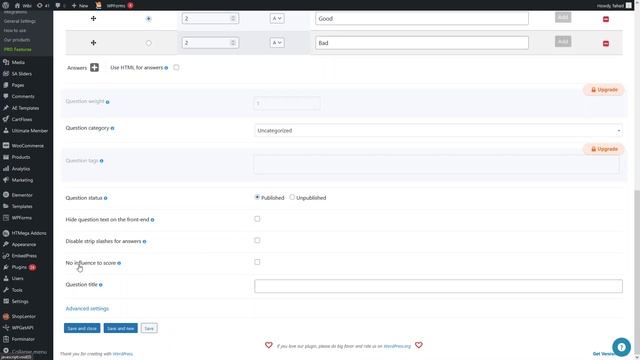Edit the Good answer text field
Viewport: 640px width, 360px height.
pos(422,18)
